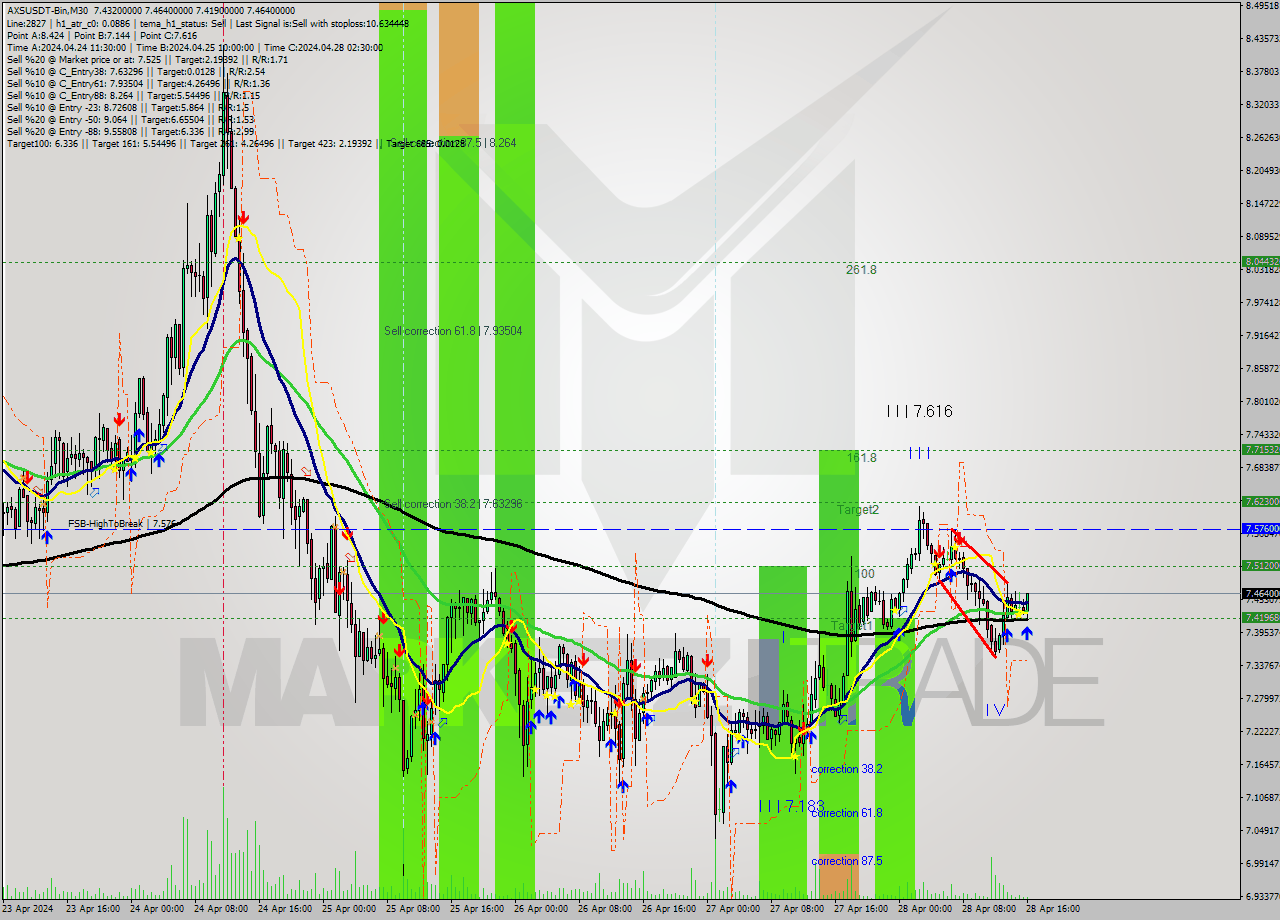1280x920 pixels.
Task: Click the 'I I I 7.183' wave label
Action: (791, 806)
